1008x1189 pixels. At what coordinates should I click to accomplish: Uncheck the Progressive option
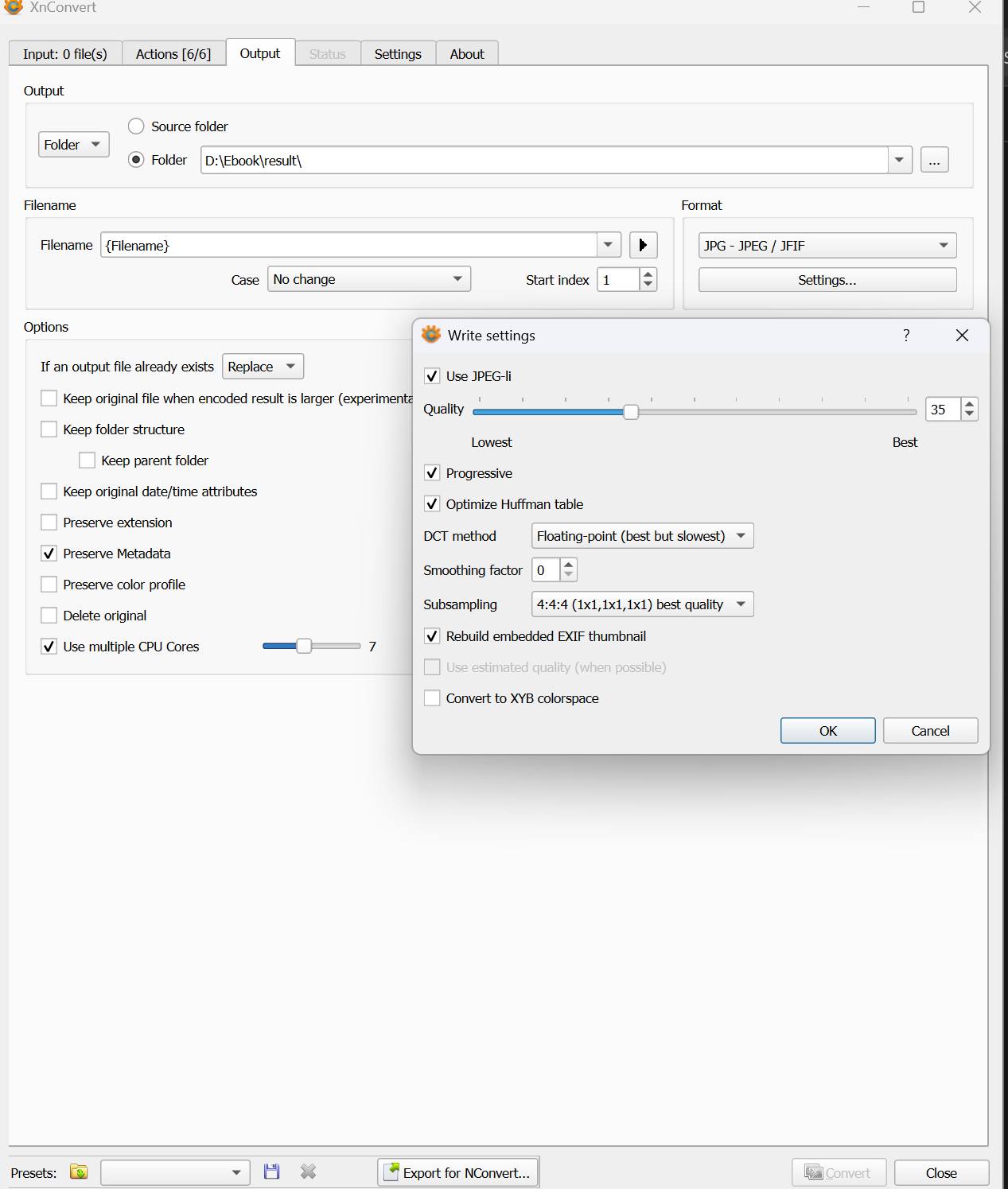tap(432, 473)
